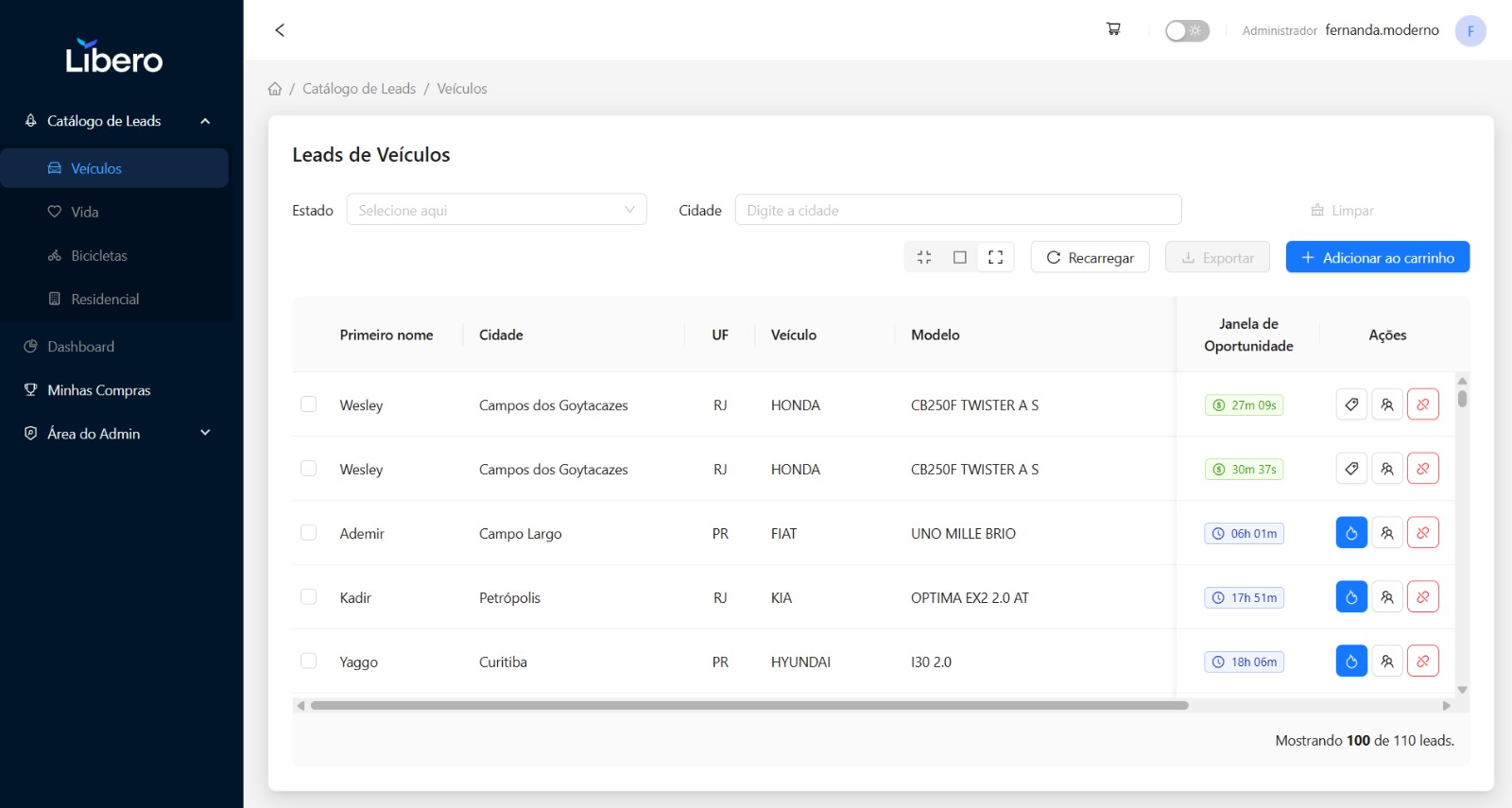Screen dimensions: 1512x808
Task: Open the shopping cart icon
Action: tap(1113, 29)
